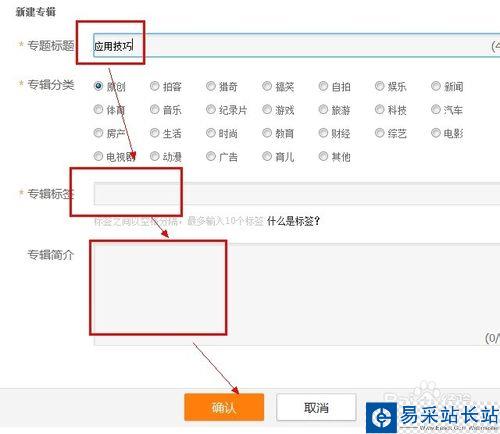The width and height of the screenshot is (500, 434).
Task: Pick the 旅游 category radio button
Action: [323, 109]
